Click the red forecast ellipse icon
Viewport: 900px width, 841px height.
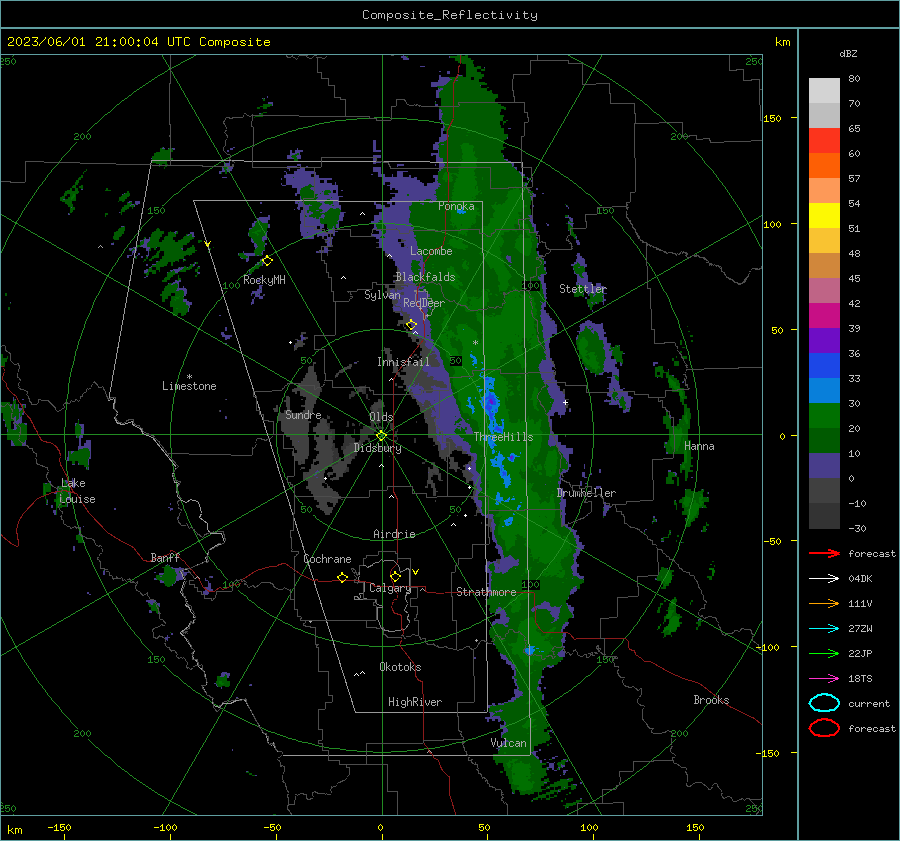(x=824, y=728)
